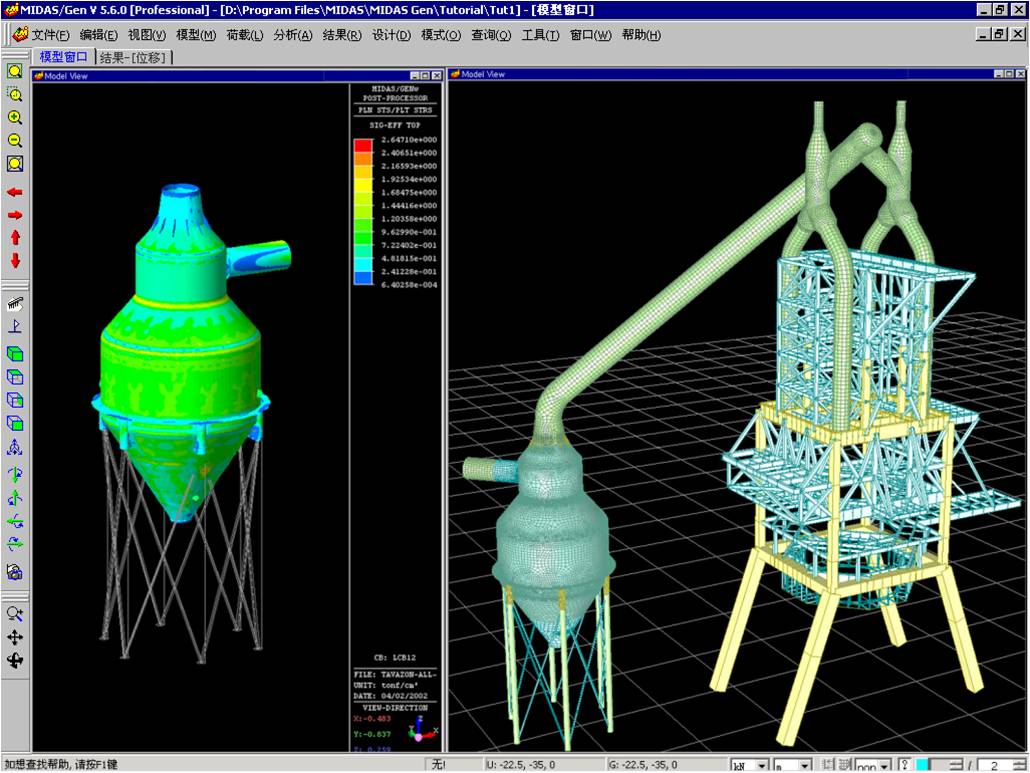The image size is (1030, 773).
Task: Click the question mark help icon in status bar
Action: pos(905,764)
